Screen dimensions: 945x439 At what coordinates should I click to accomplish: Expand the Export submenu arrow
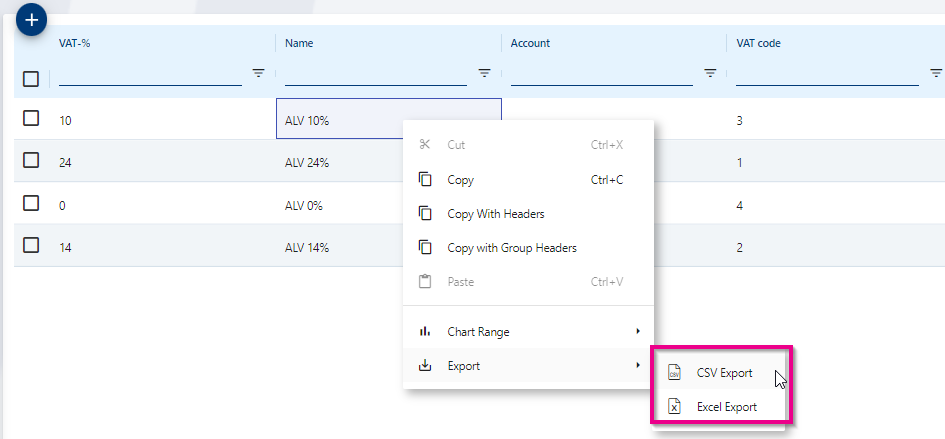pos(637,366)
